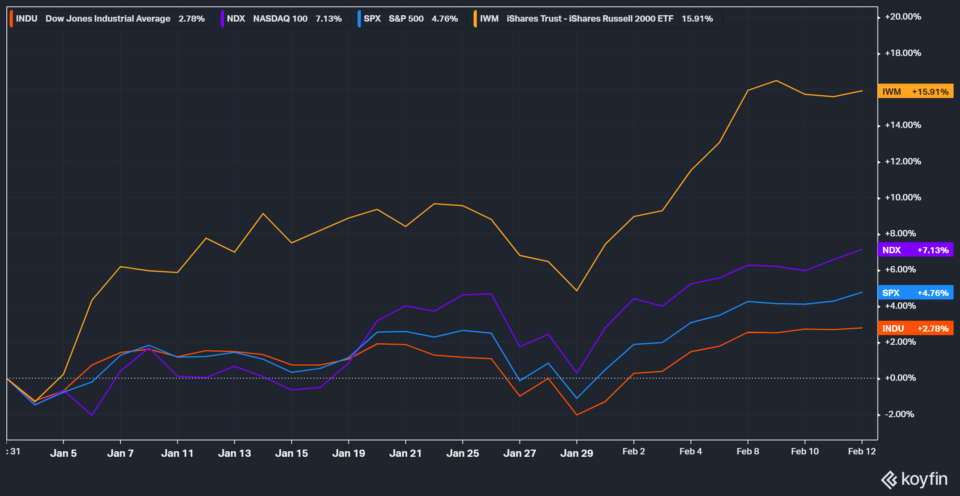
Task: Click the SPX +4.76% price label
Action: click(915, 293)
